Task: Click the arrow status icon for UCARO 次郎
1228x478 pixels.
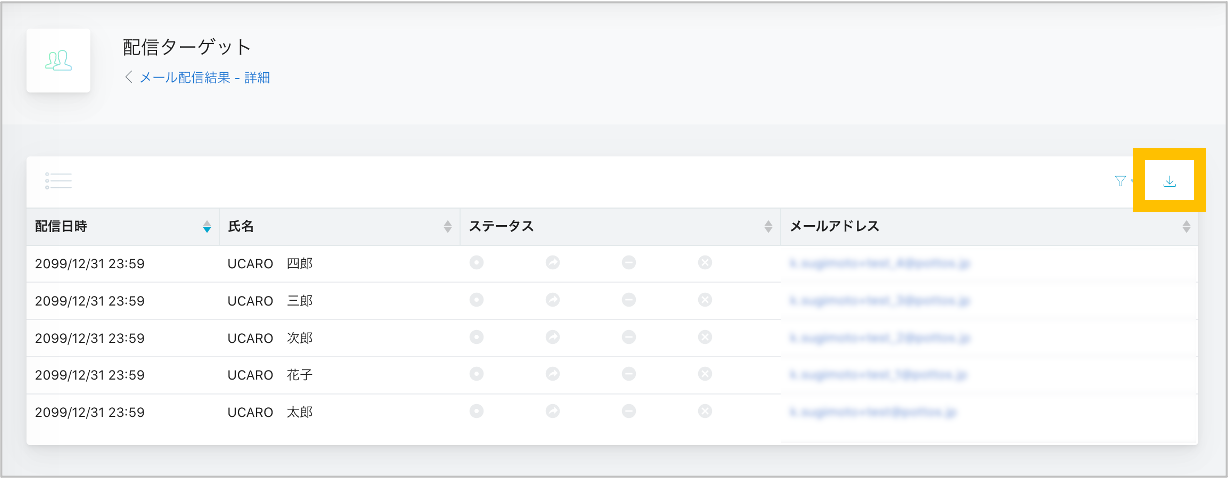Action: (553, 337)
